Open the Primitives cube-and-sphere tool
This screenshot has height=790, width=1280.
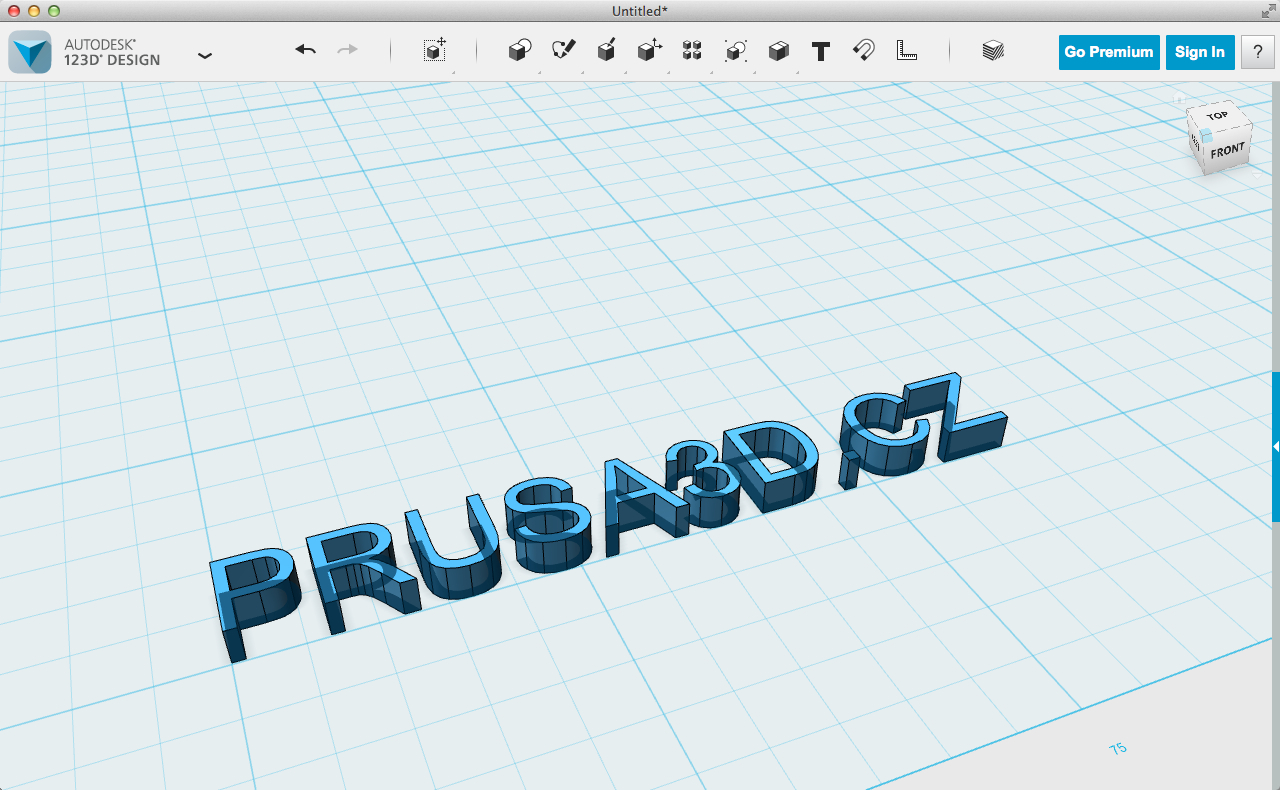pos(520,51)
